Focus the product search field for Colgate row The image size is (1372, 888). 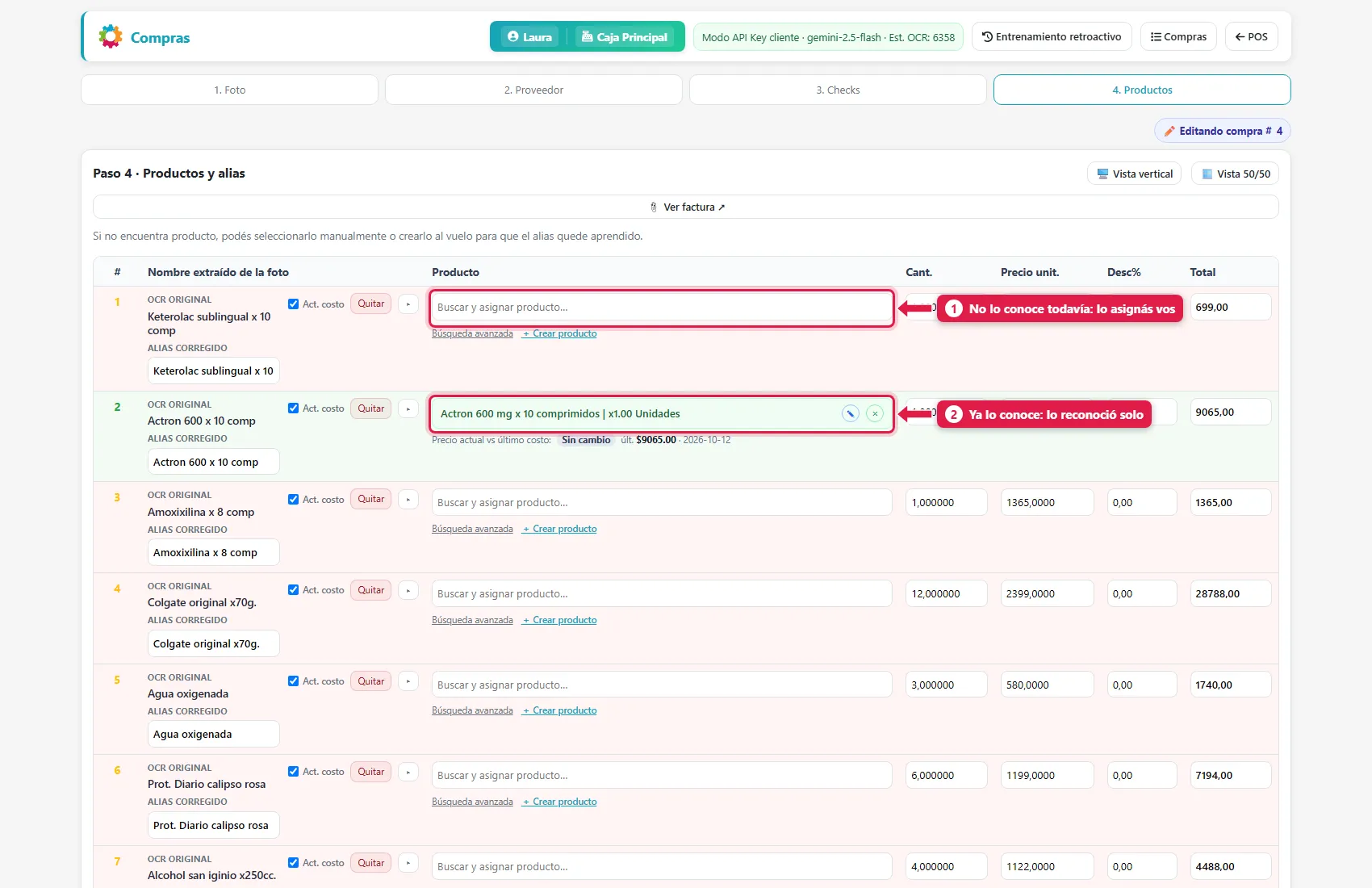point(662,593)
